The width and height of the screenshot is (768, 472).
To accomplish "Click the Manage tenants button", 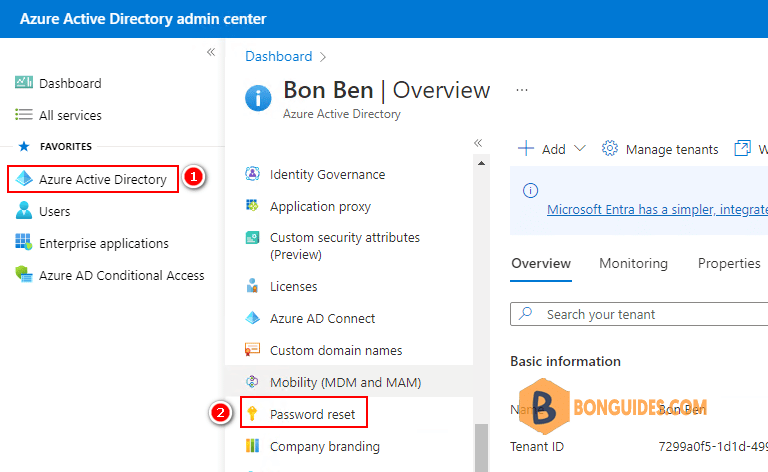I will pyautogui.click(x=660, y=149).
